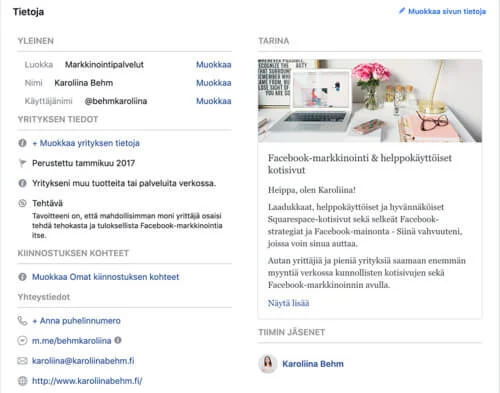Click the Messenger icon beside m.me/behmkaroliina
Image resolution: width=500 pixels, height=393 pixels.
click(22, 341)
